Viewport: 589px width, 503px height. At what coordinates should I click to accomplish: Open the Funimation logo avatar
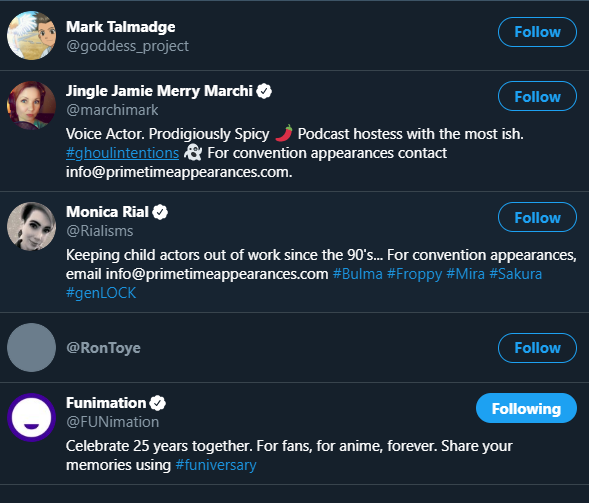click(x=32, y=417)
